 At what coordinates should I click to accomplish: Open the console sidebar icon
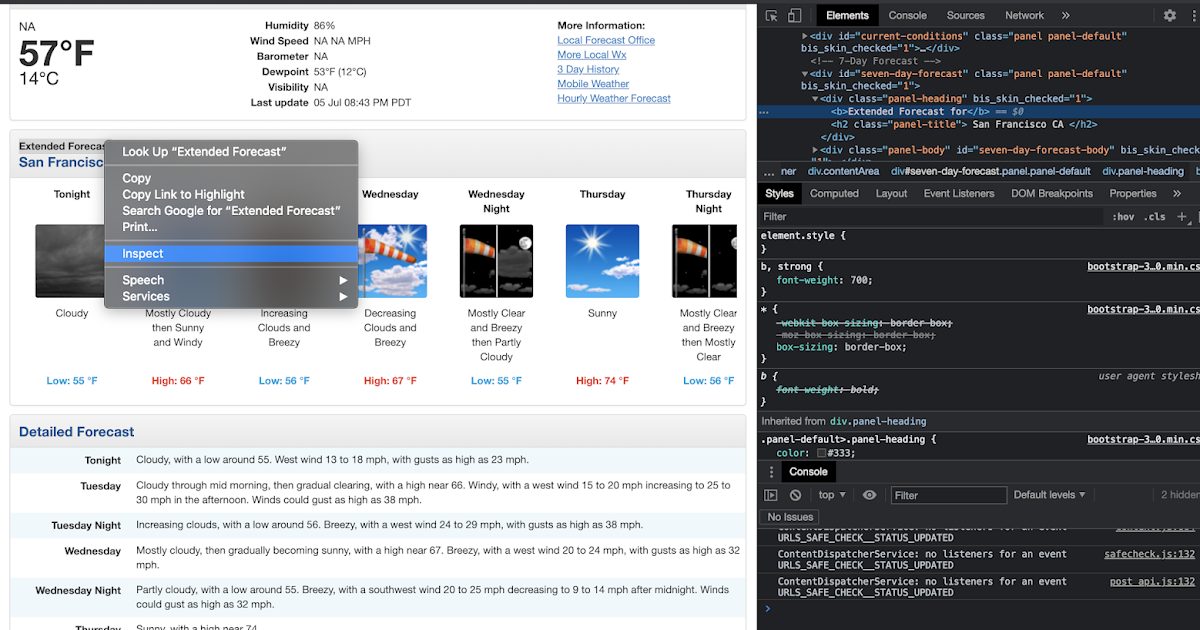click(770, 494)
